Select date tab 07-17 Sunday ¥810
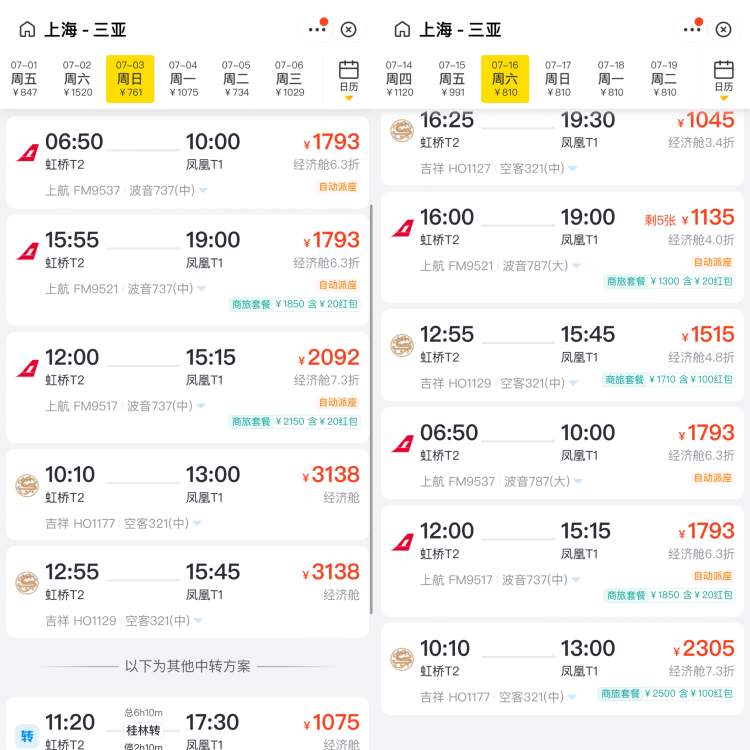 click(558, 79)
